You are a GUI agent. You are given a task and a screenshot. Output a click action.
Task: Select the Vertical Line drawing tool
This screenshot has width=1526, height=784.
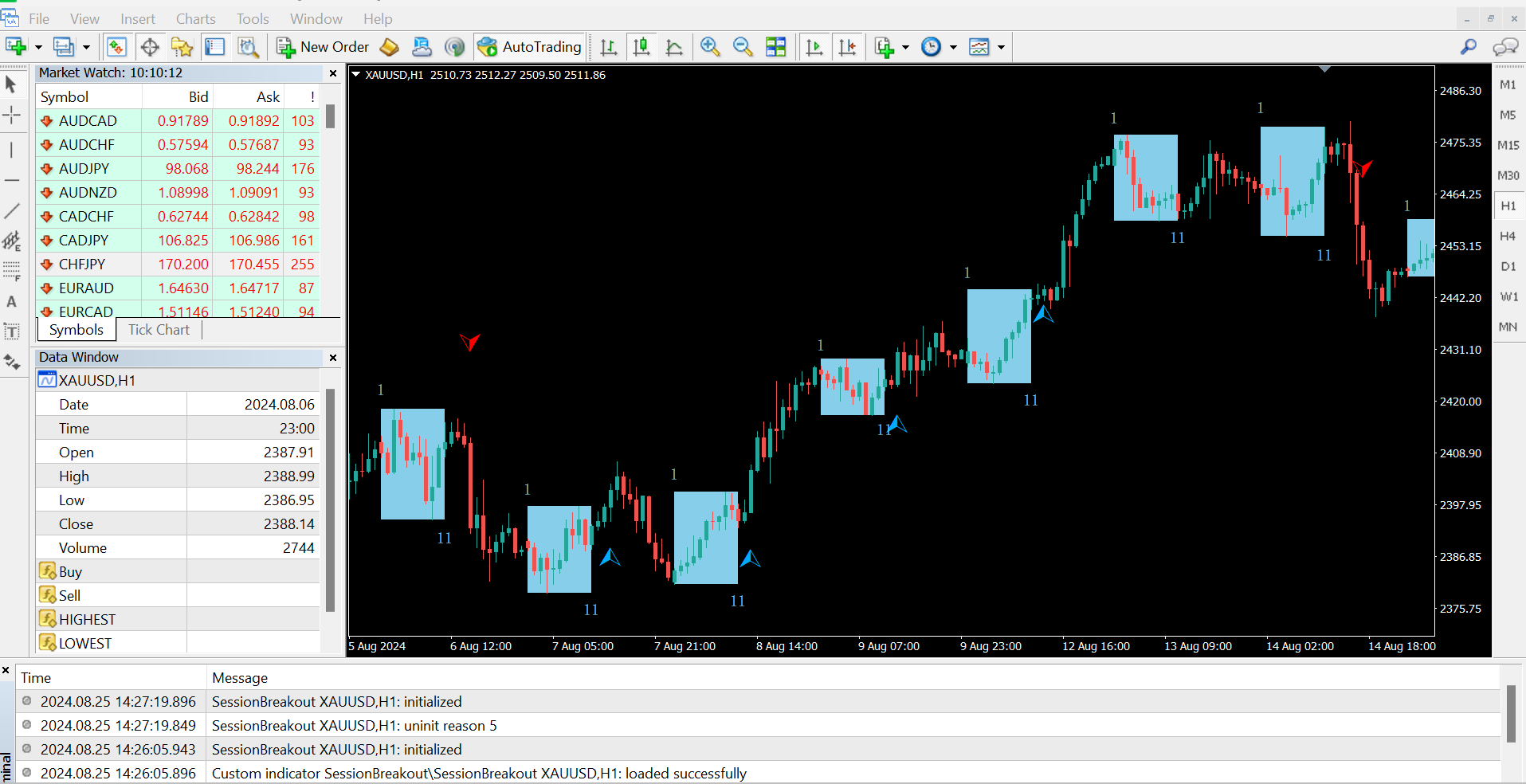coord(11,150)
